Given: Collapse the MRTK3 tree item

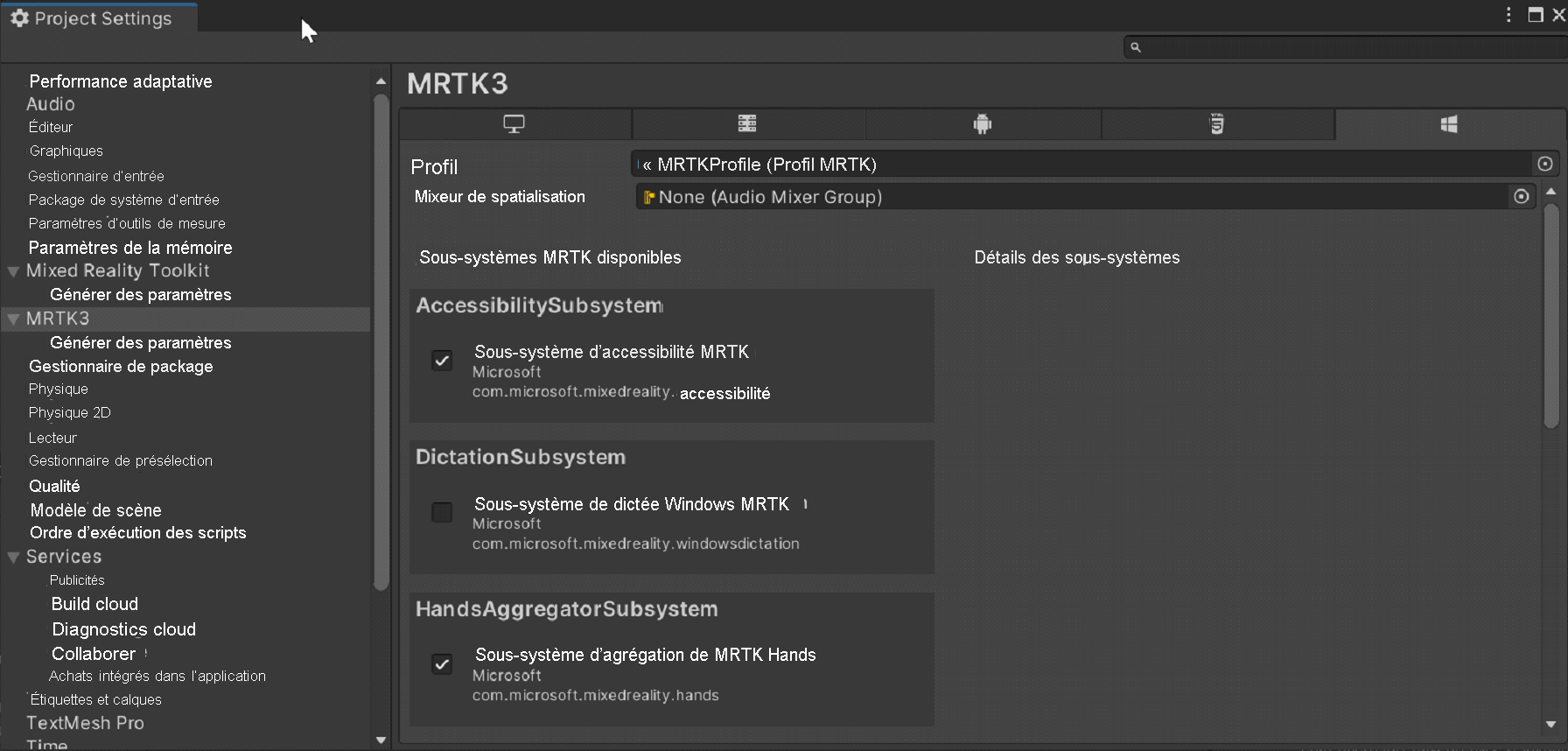Looking at the screenshot, I should pos(13,319).
